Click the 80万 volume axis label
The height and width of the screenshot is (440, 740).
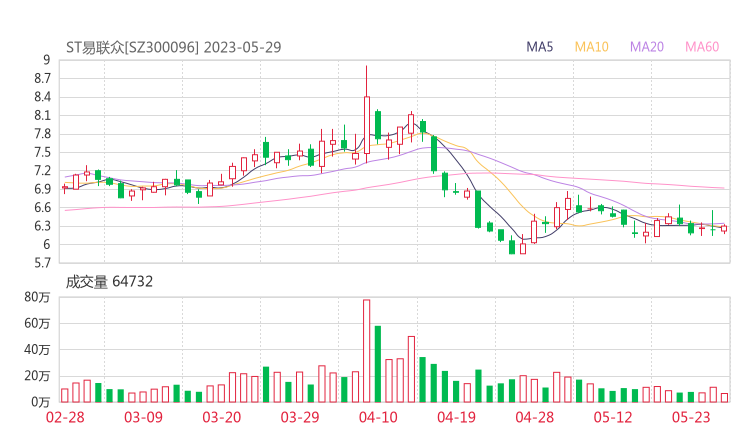coord(37,297)
